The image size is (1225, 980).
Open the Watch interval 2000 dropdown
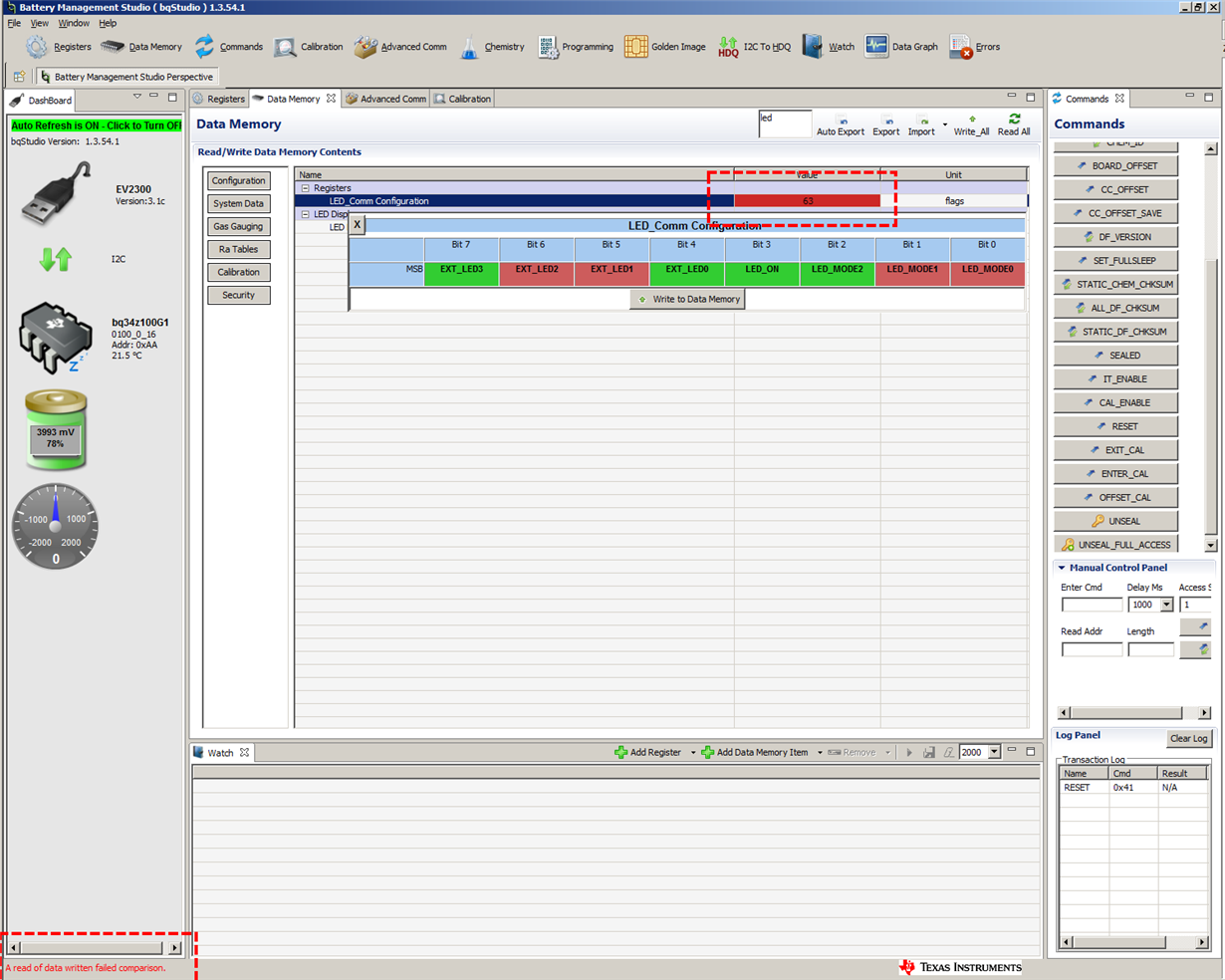tap(993, 753)
